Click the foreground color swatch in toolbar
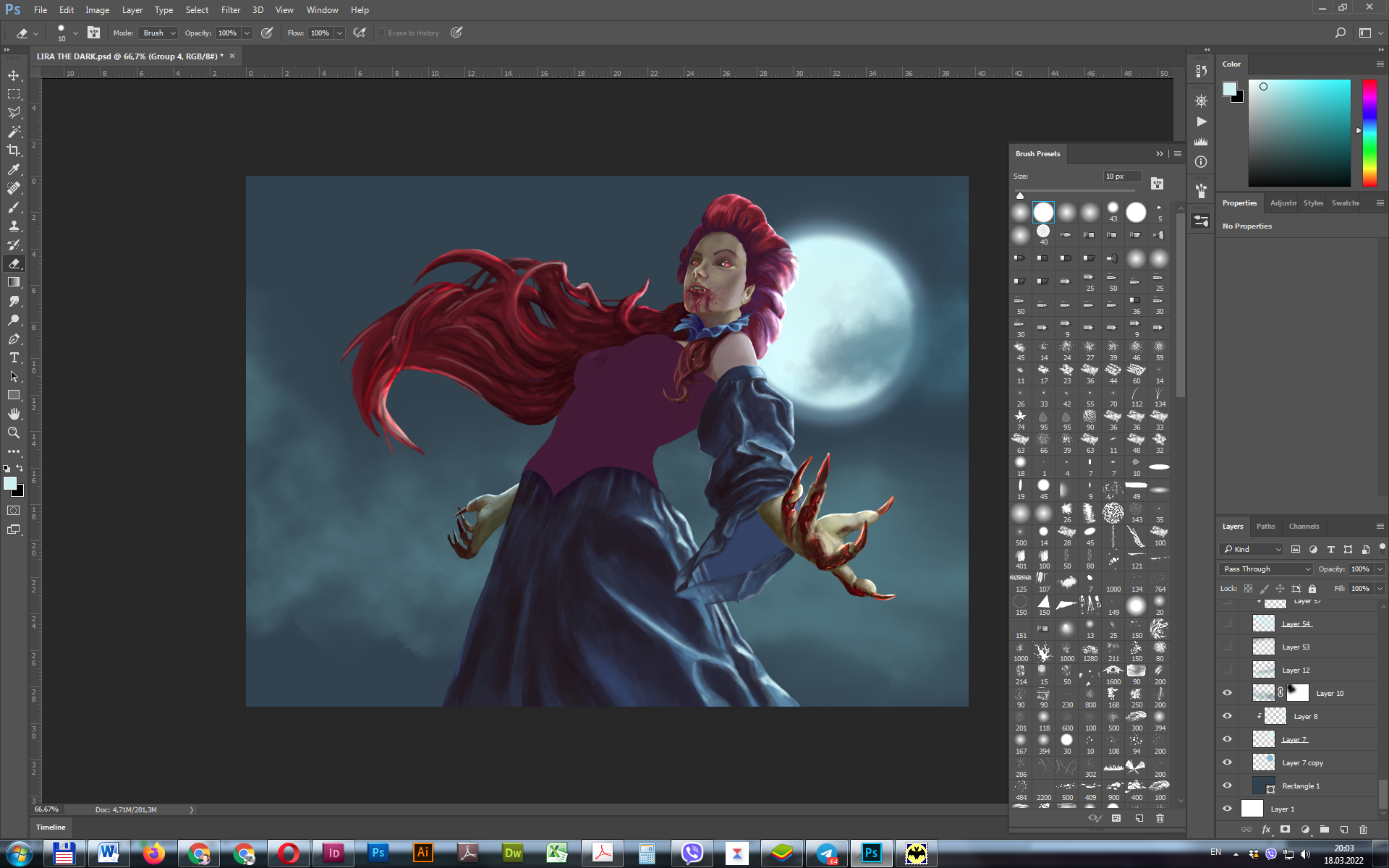This screenshot has height=868, width=1389. pos(10,483)
